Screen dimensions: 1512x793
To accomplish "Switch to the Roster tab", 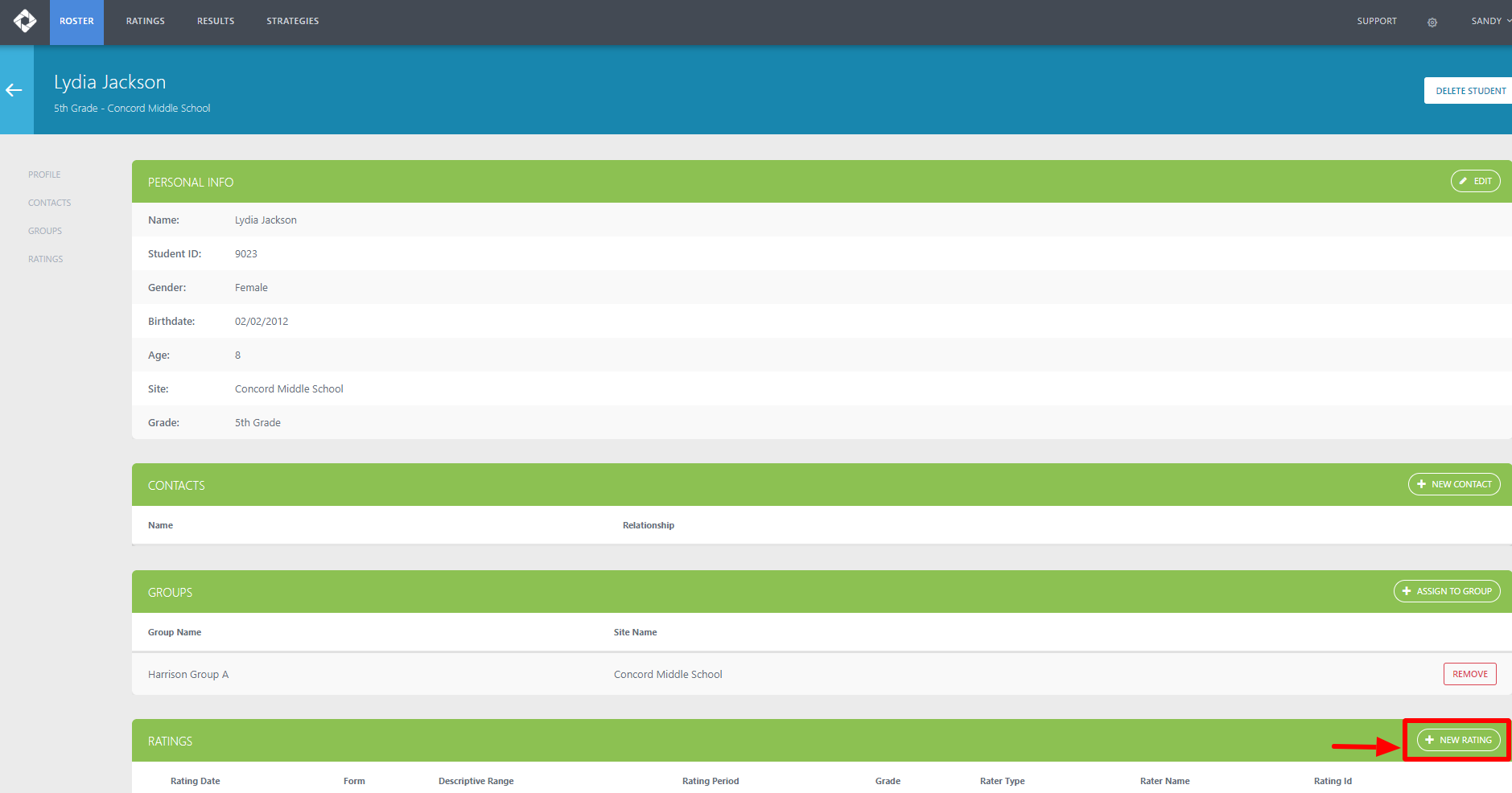I will click(x=76, y=22).
